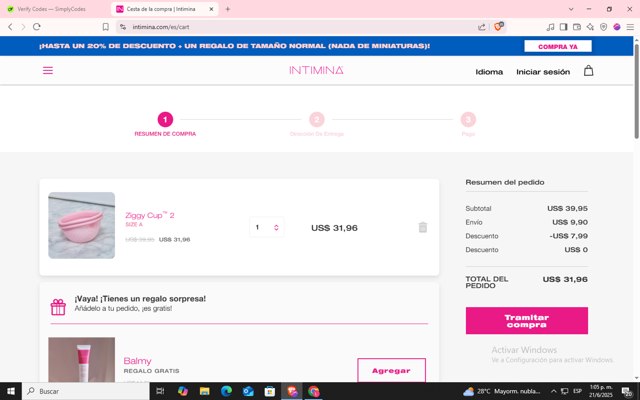
Task: Click Tramitar compra button
Action: (x=527, y=321)
